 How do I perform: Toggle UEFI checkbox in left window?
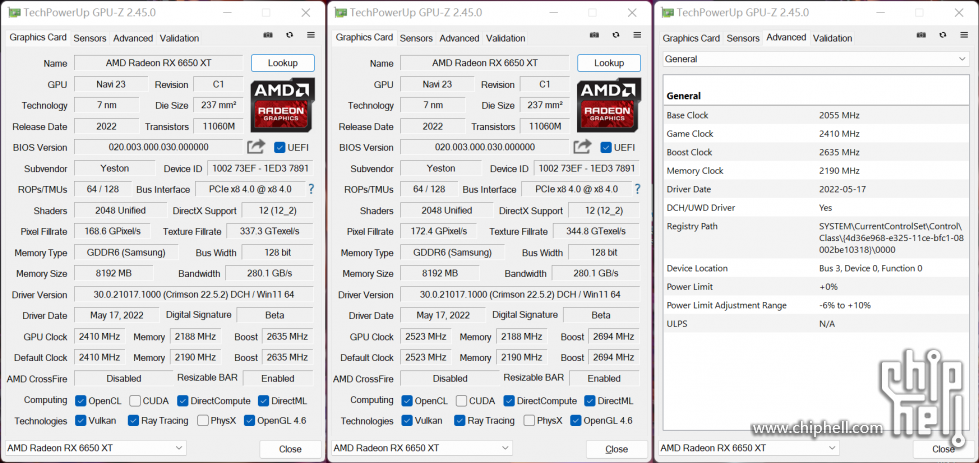coord(280,147)
